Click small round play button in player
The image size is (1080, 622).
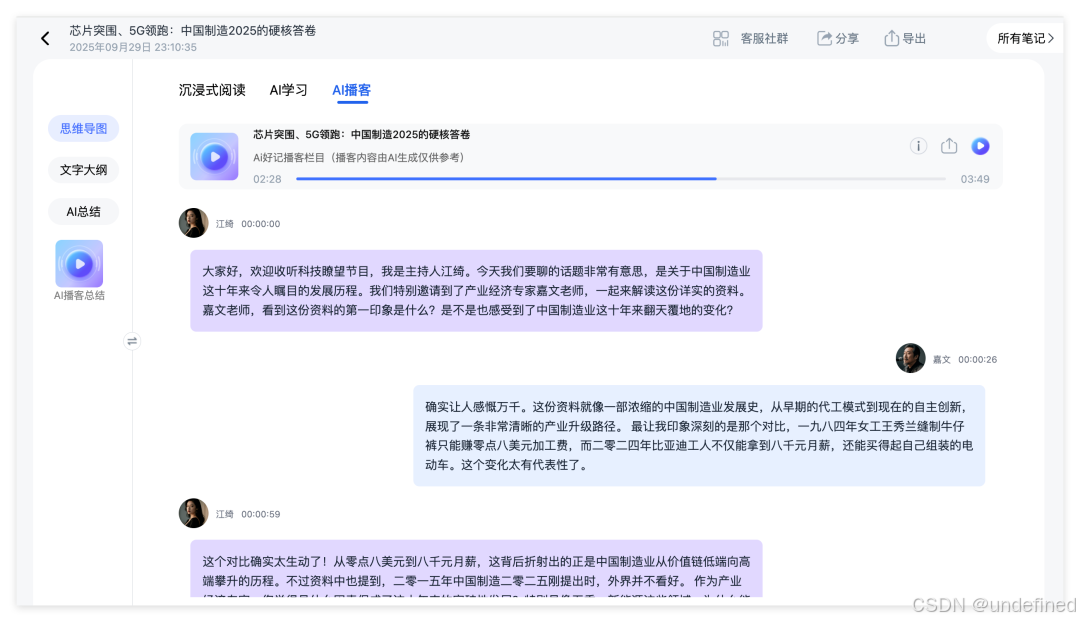pos(980,146)
